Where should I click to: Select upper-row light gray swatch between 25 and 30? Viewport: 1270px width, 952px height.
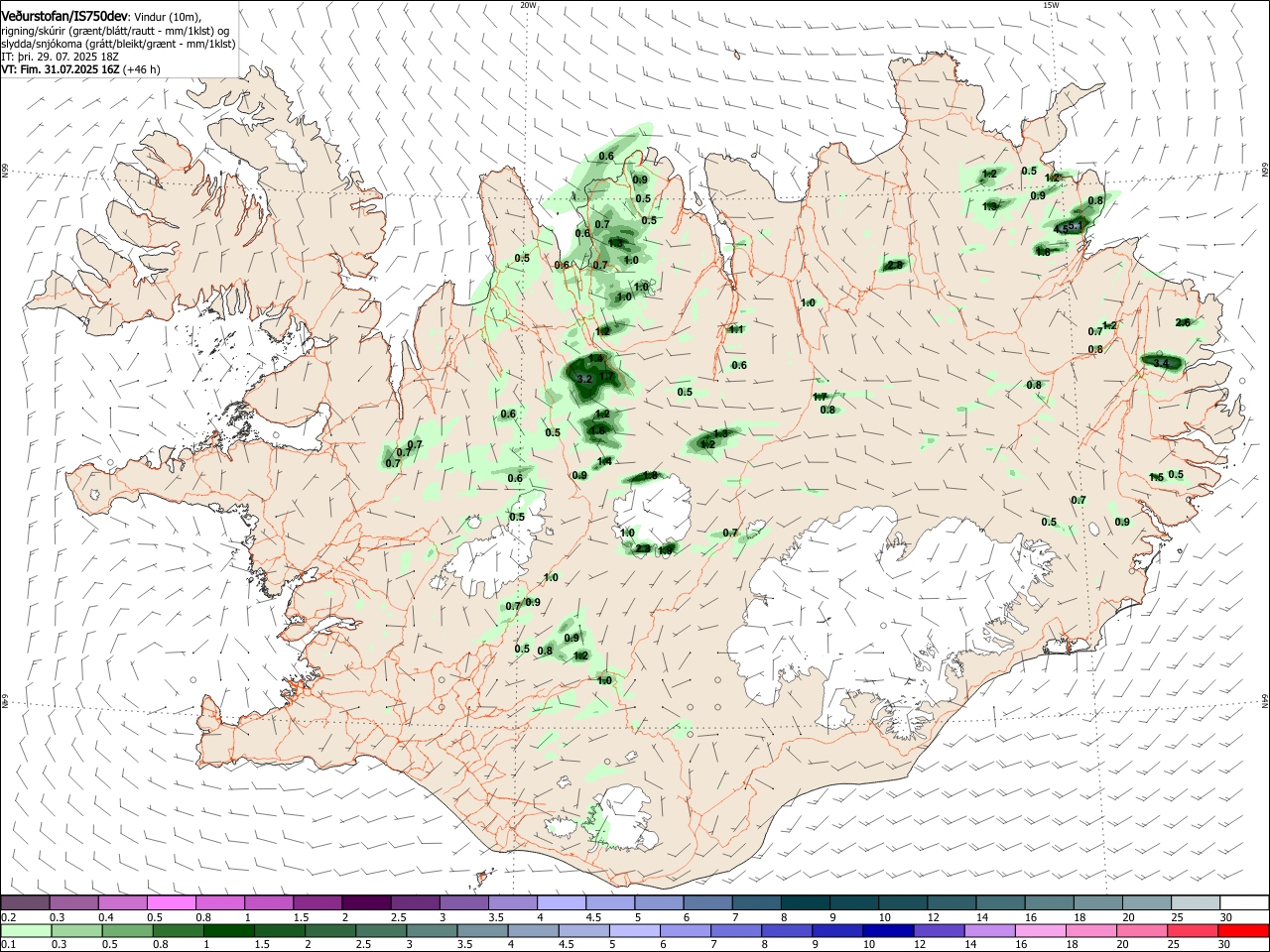pos(1196,903)
